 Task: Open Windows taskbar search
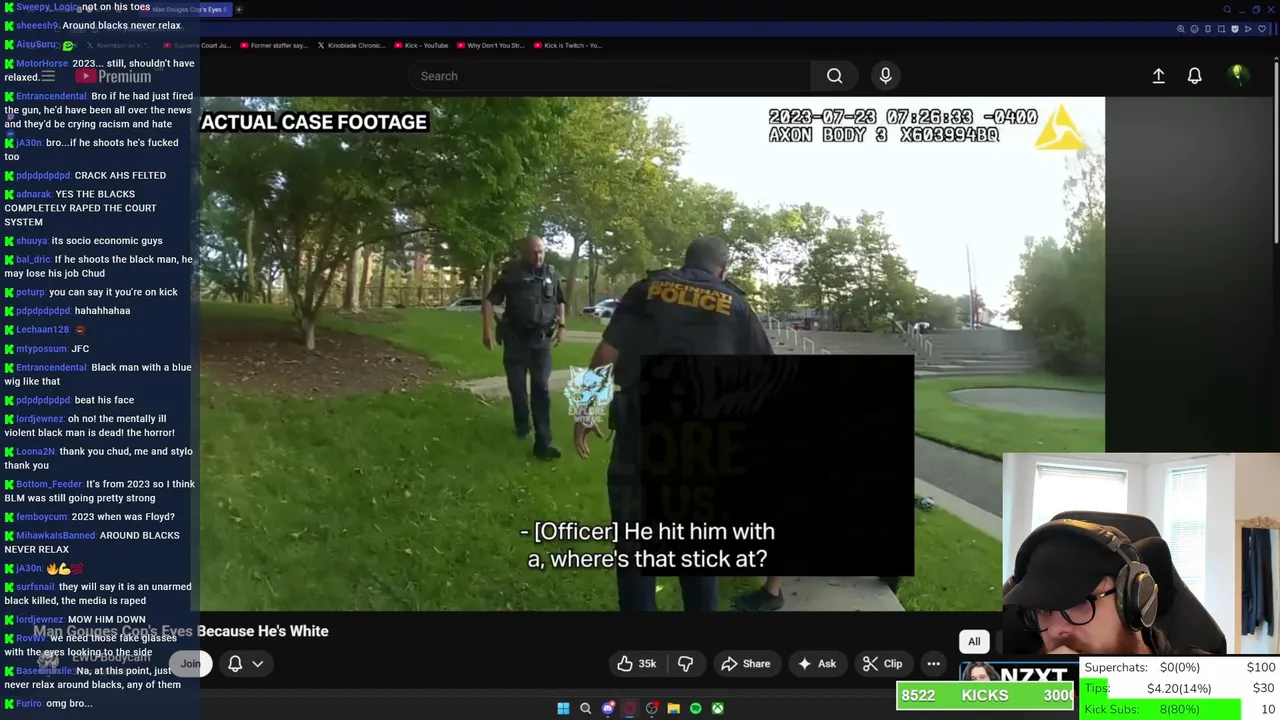pyautogui.click(x=585, y=708)
